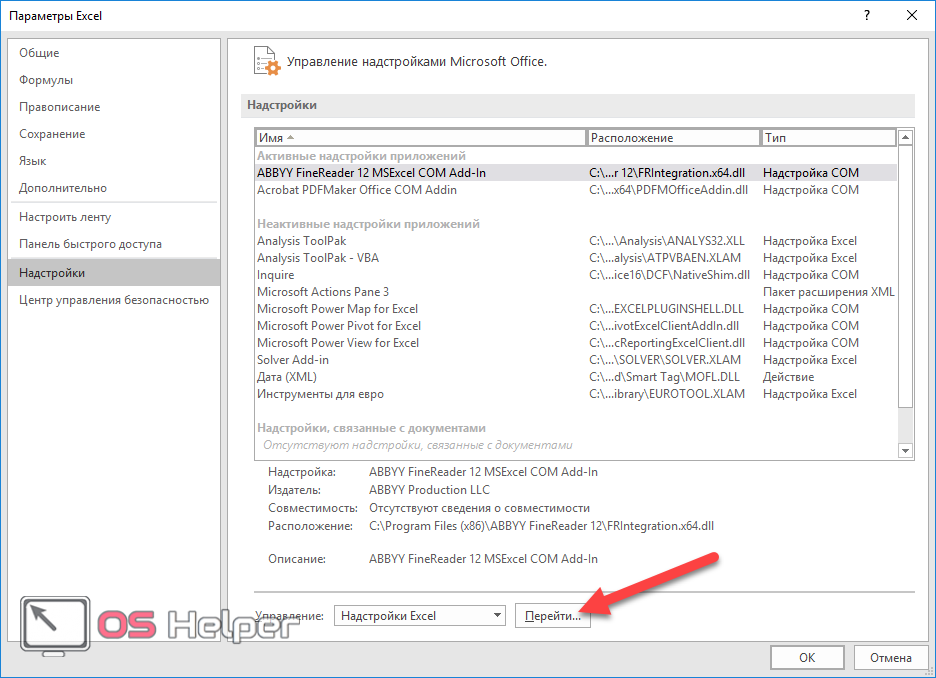Sort add-ins by Имя column header
This screenshot has width=936, height=678.
pos(420,138)
